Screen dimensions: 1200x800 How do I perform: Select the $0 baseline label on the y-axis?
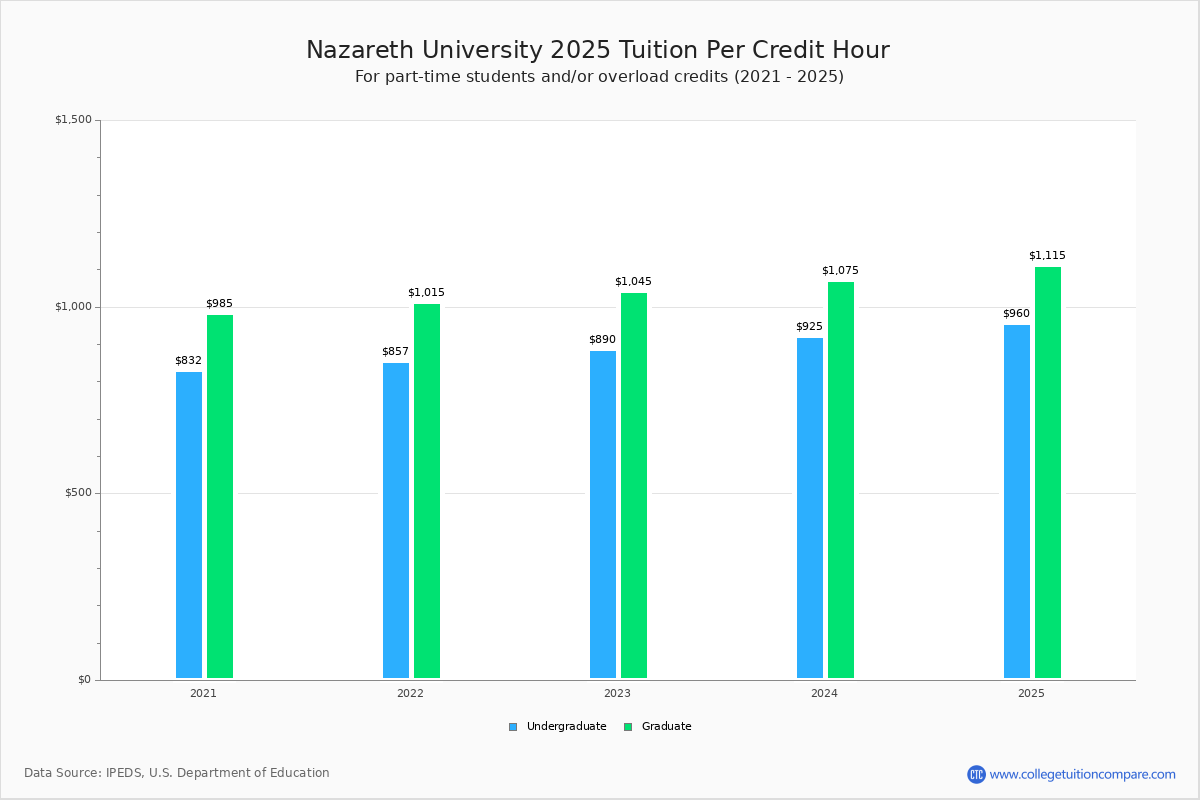(x=85, y=678)
